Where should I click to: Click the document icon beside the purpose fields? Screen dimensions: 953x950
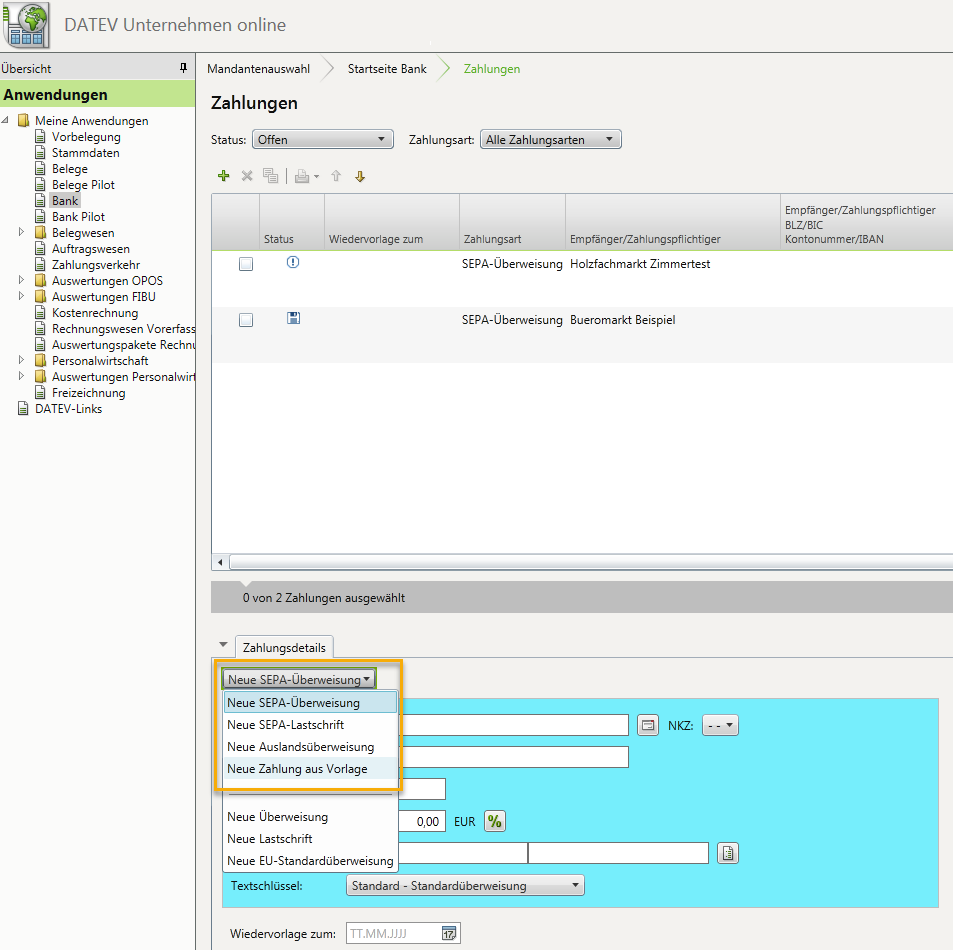(728, 853)
